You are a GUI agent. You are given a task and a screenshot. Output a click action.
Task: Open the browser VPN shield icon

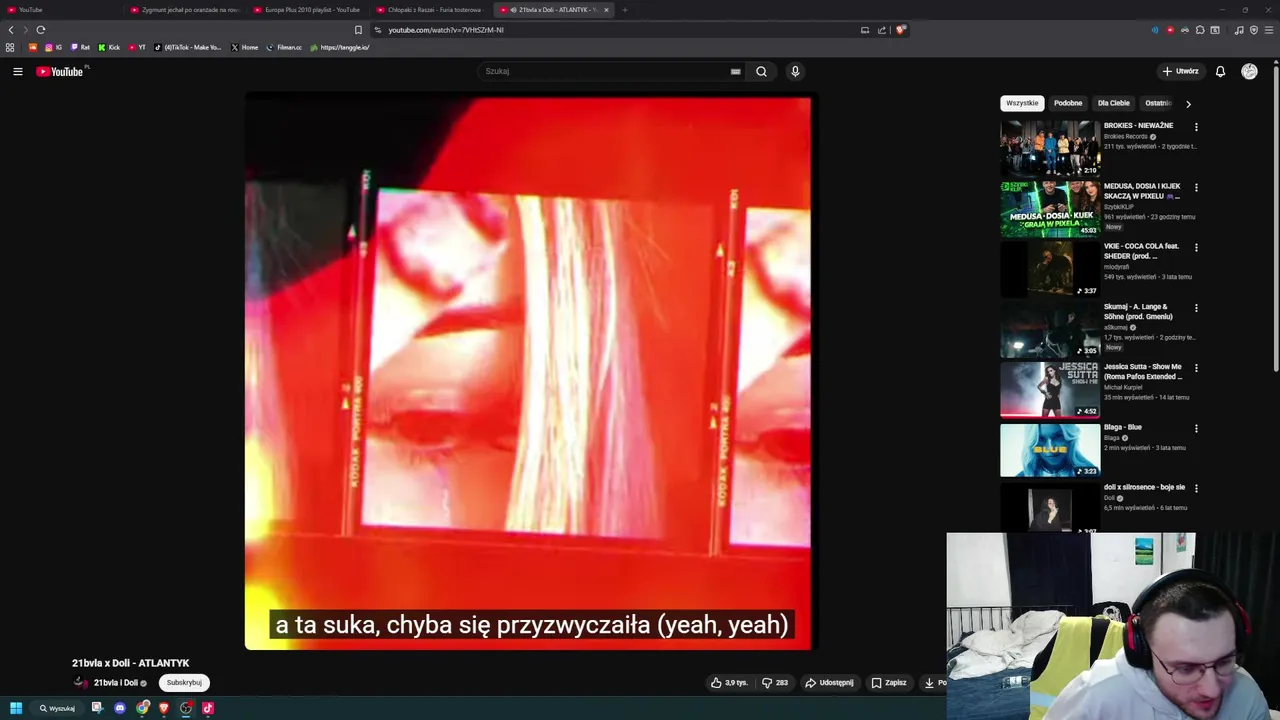[1254, 30]
